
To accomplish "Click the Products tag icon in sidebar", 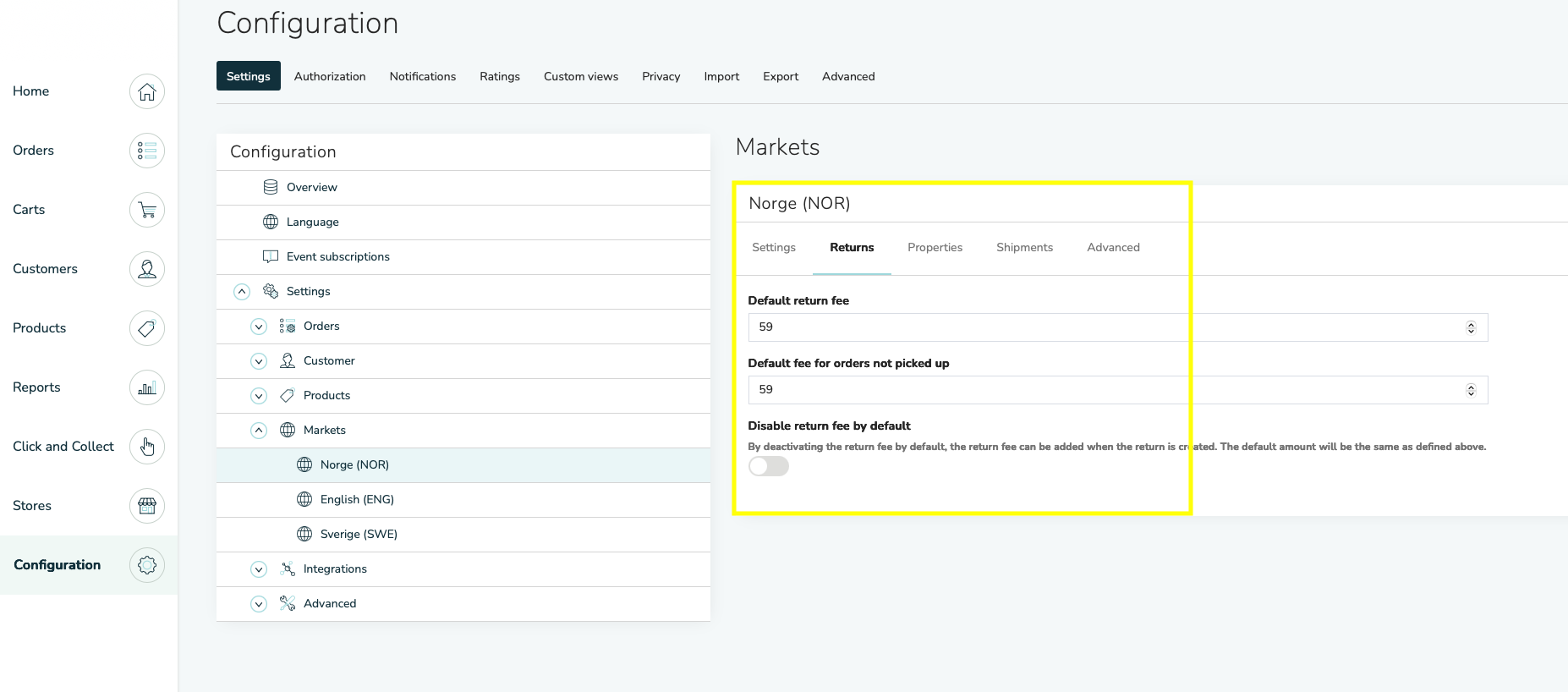I will 146,328.
